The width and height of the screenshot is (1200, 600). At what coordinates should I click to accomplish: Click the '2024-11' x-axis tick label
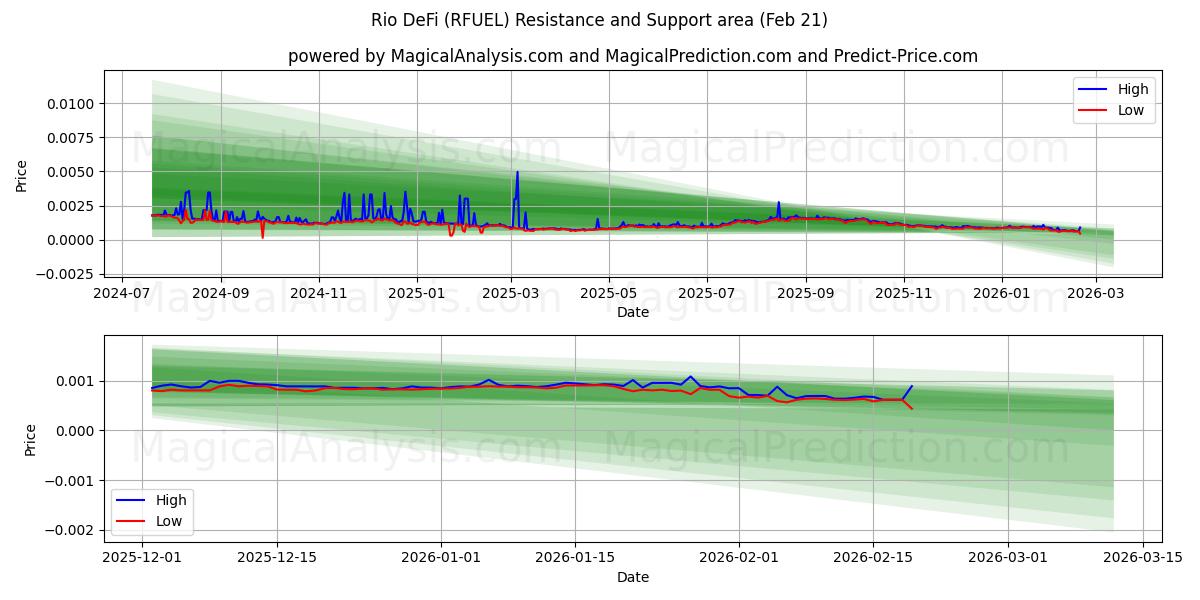click(319, 293)
